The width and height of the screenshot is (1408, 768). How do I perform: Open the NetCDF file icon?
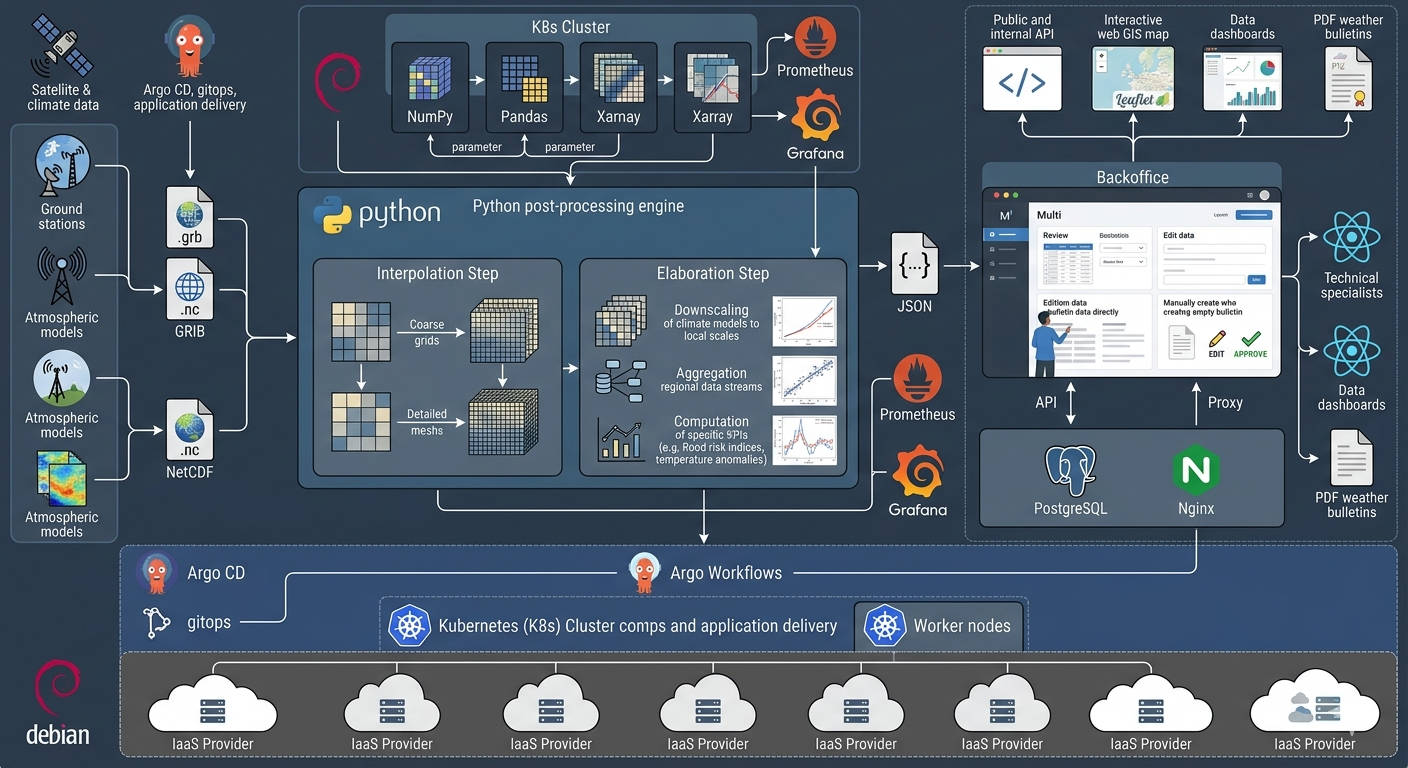click(190, 430)
